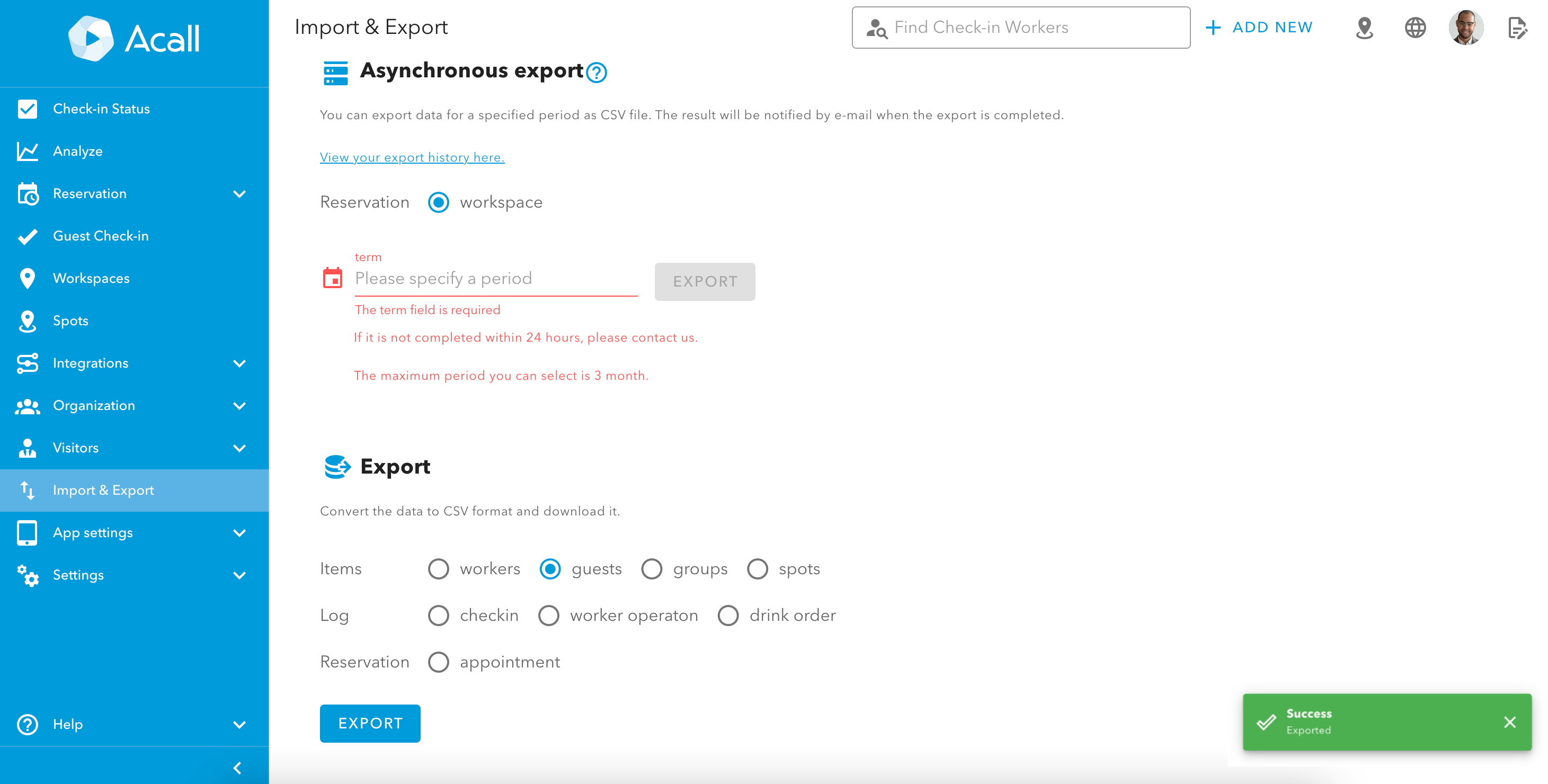Open the language globe icon
Viewport: 1548px width, 784px height.
point(1414,28)
